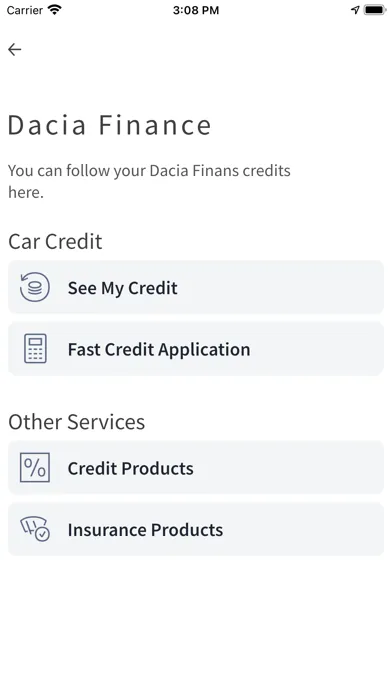Click the percent icon for Credit Products
The image size is (392, 696).
click(35, 467)
